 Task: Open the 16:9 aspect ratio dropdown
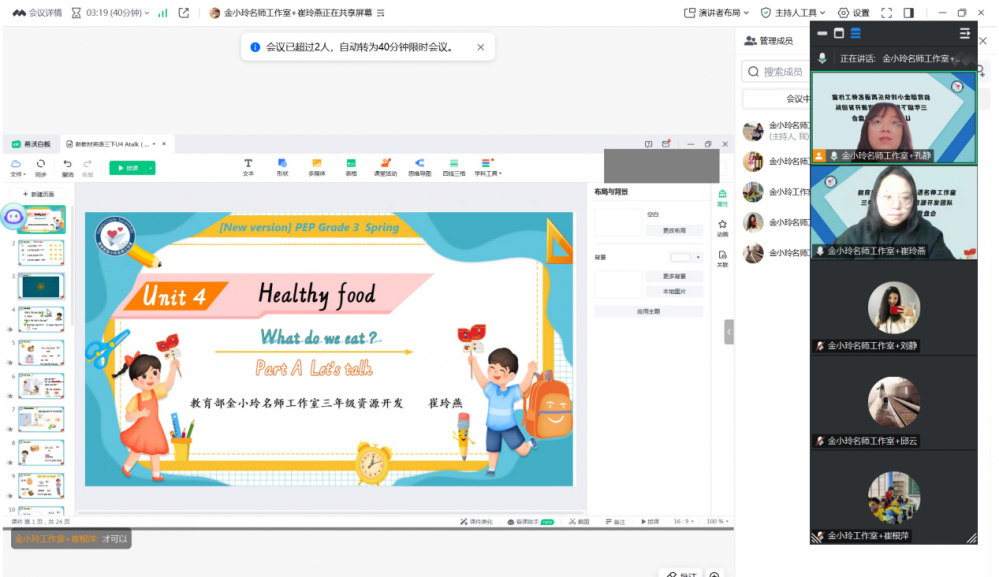tap(684, 522)
